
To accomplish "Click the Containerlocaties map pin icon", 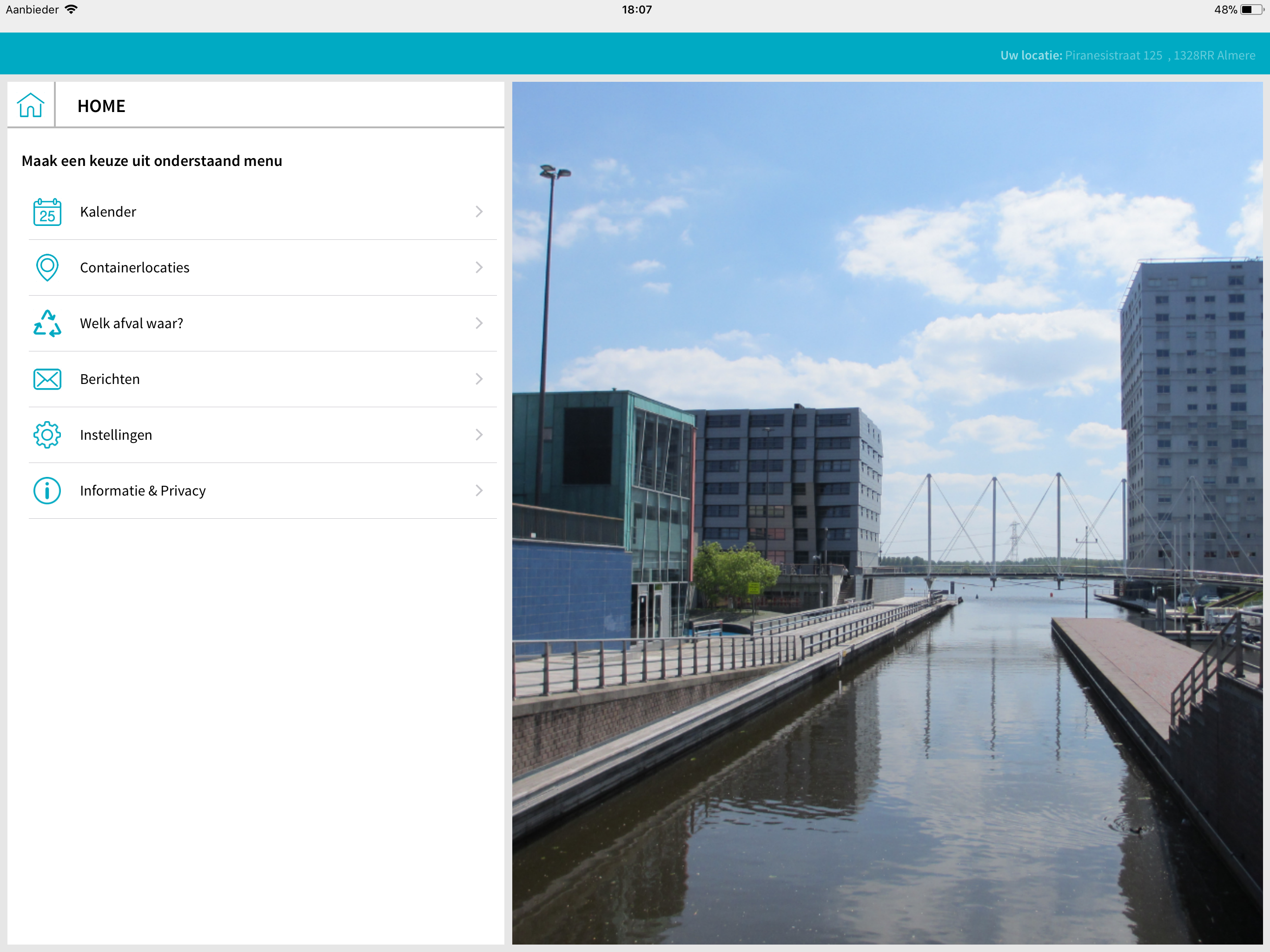I will [x=47, y=268].
